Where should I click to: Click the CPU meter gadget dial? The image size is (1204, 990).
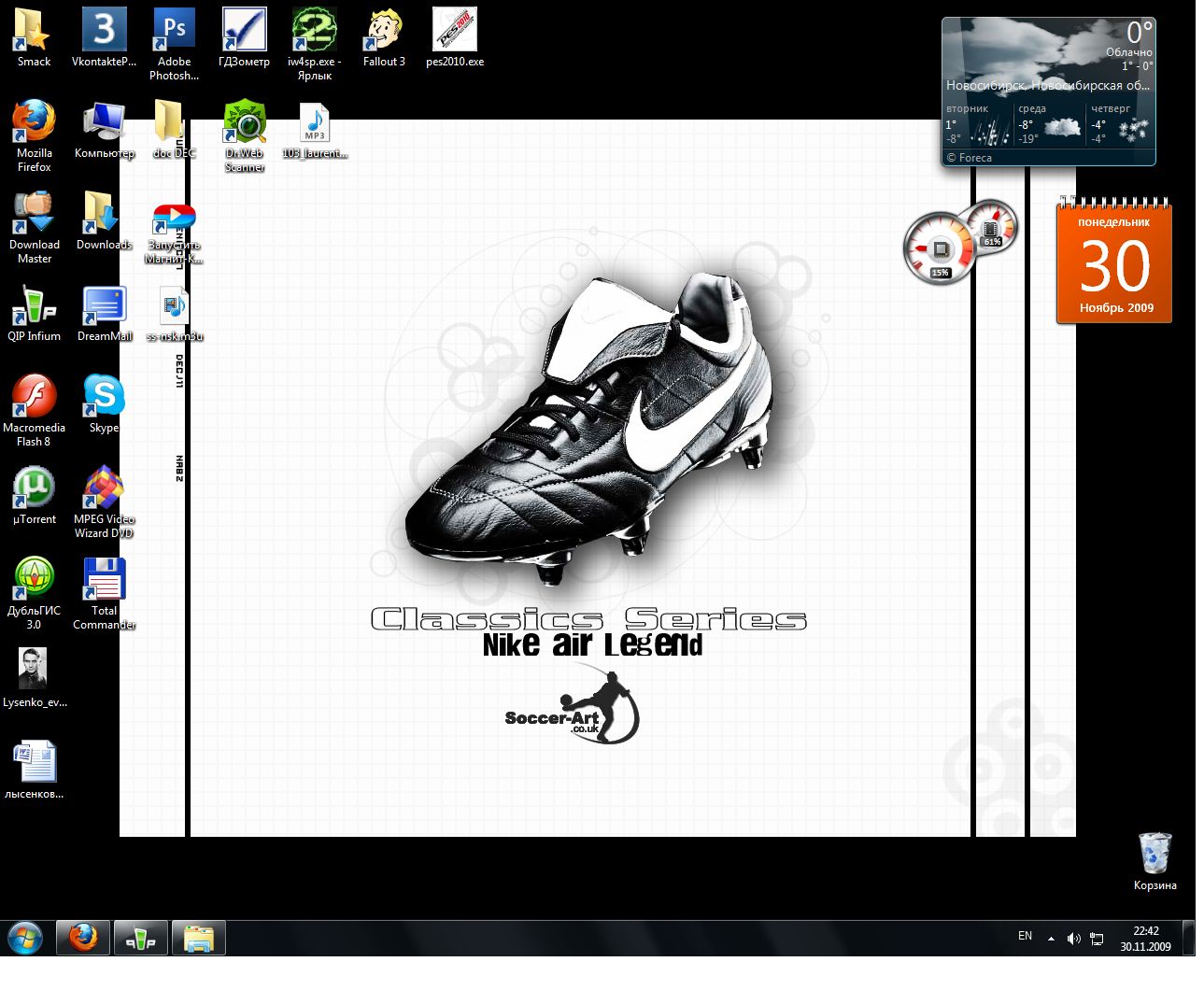[939, 248]
